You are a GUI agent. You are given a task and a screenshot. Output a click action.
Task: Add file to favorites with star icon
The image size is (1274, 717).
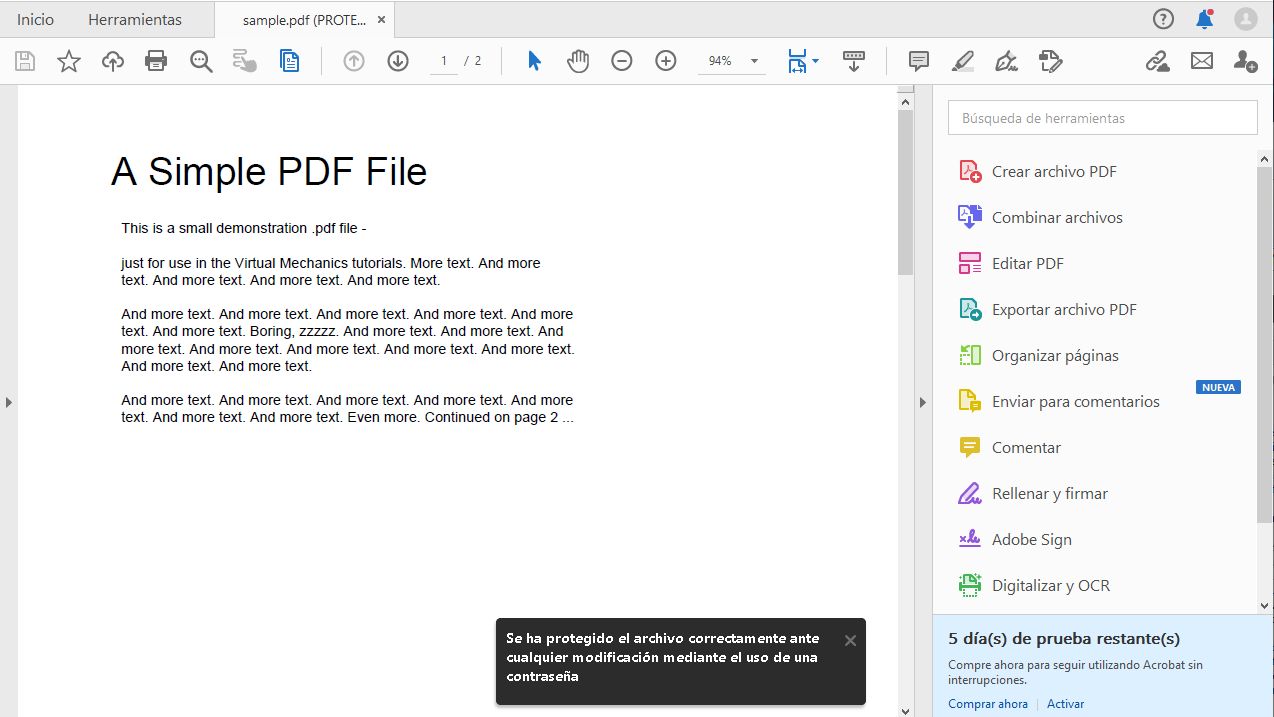tap(69, 62)
